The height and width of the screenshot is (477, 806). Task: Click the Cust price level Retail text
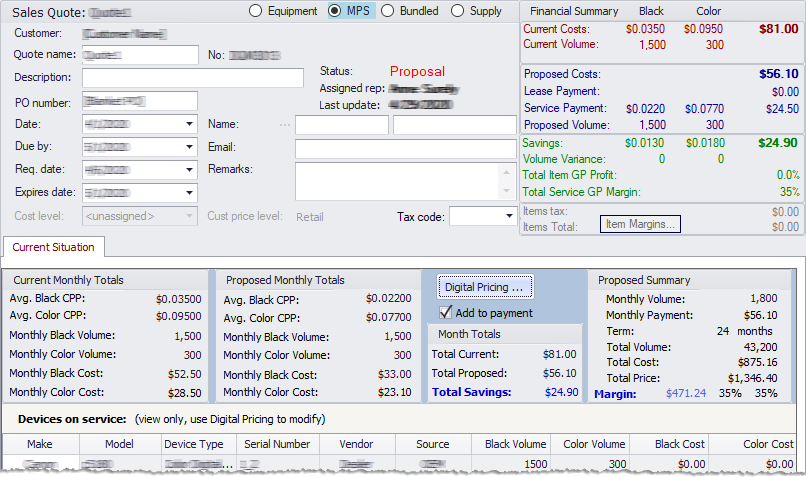[309, 217]
